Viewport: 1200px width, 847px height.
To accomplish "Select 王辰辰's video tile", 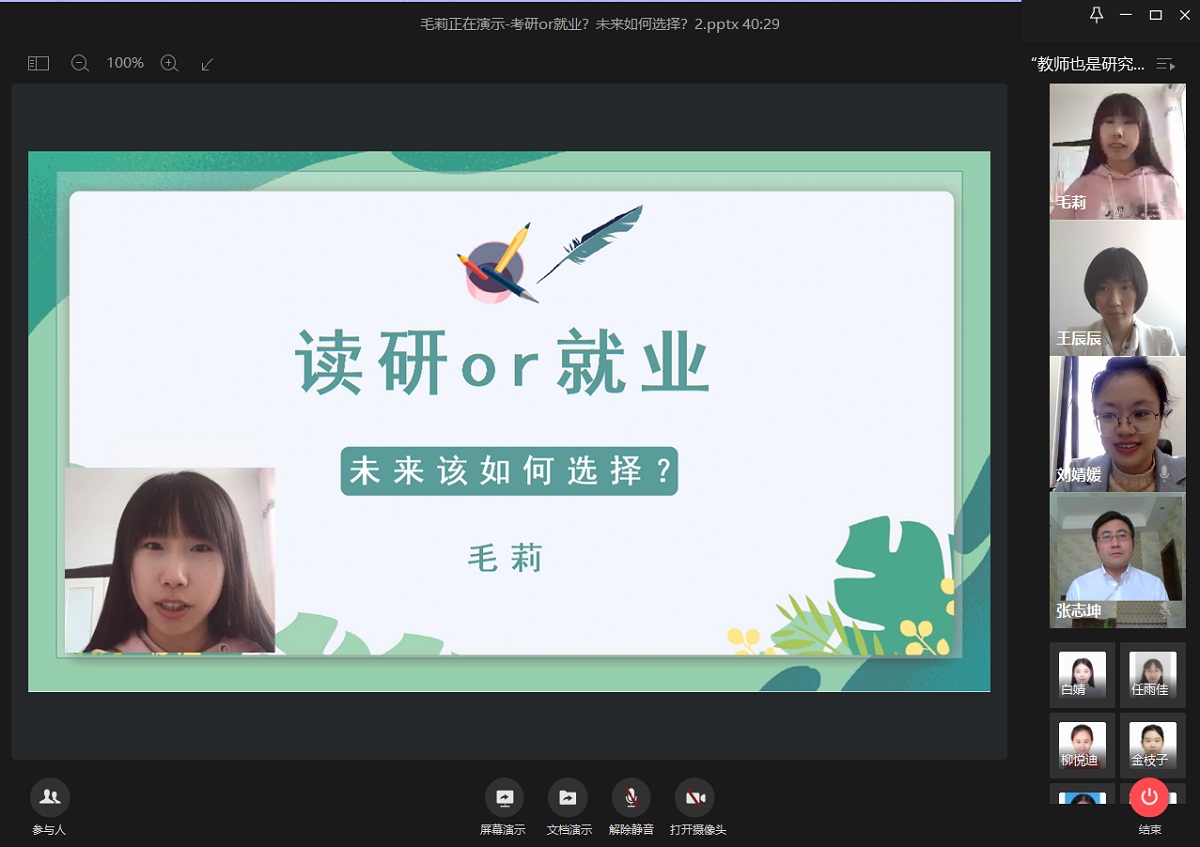I will pyautogui.click(x=1117, y=287).
